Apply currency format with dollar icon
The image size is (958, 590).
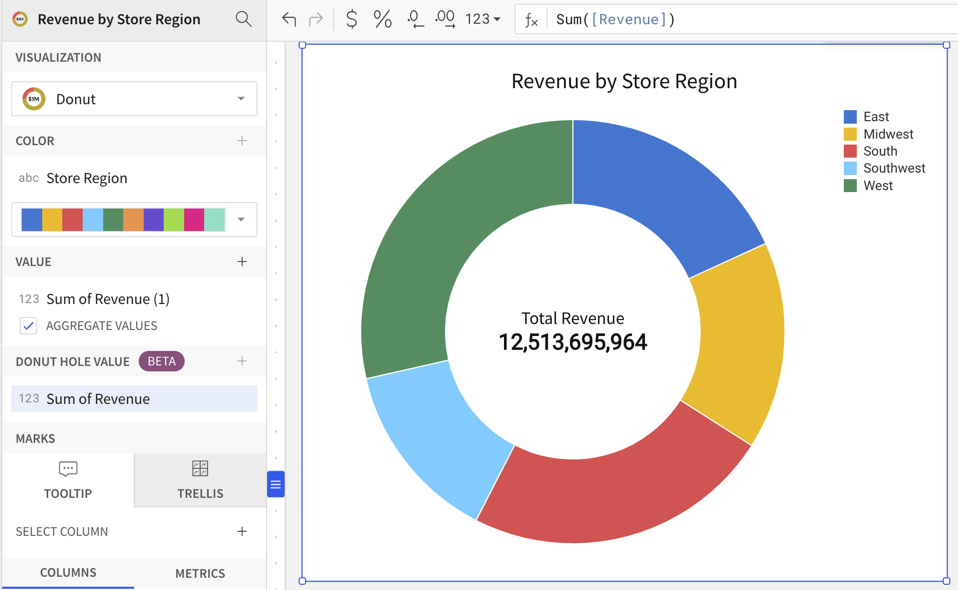pos(351,19)
